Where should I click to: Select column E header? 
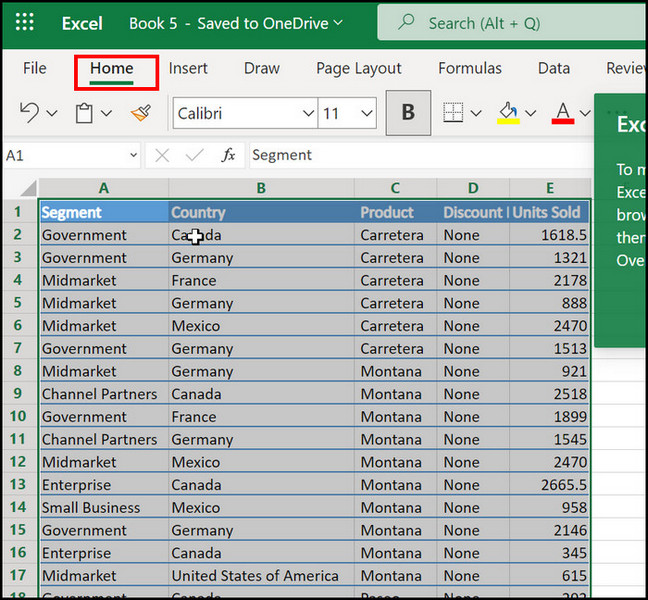tap(550, 188)
